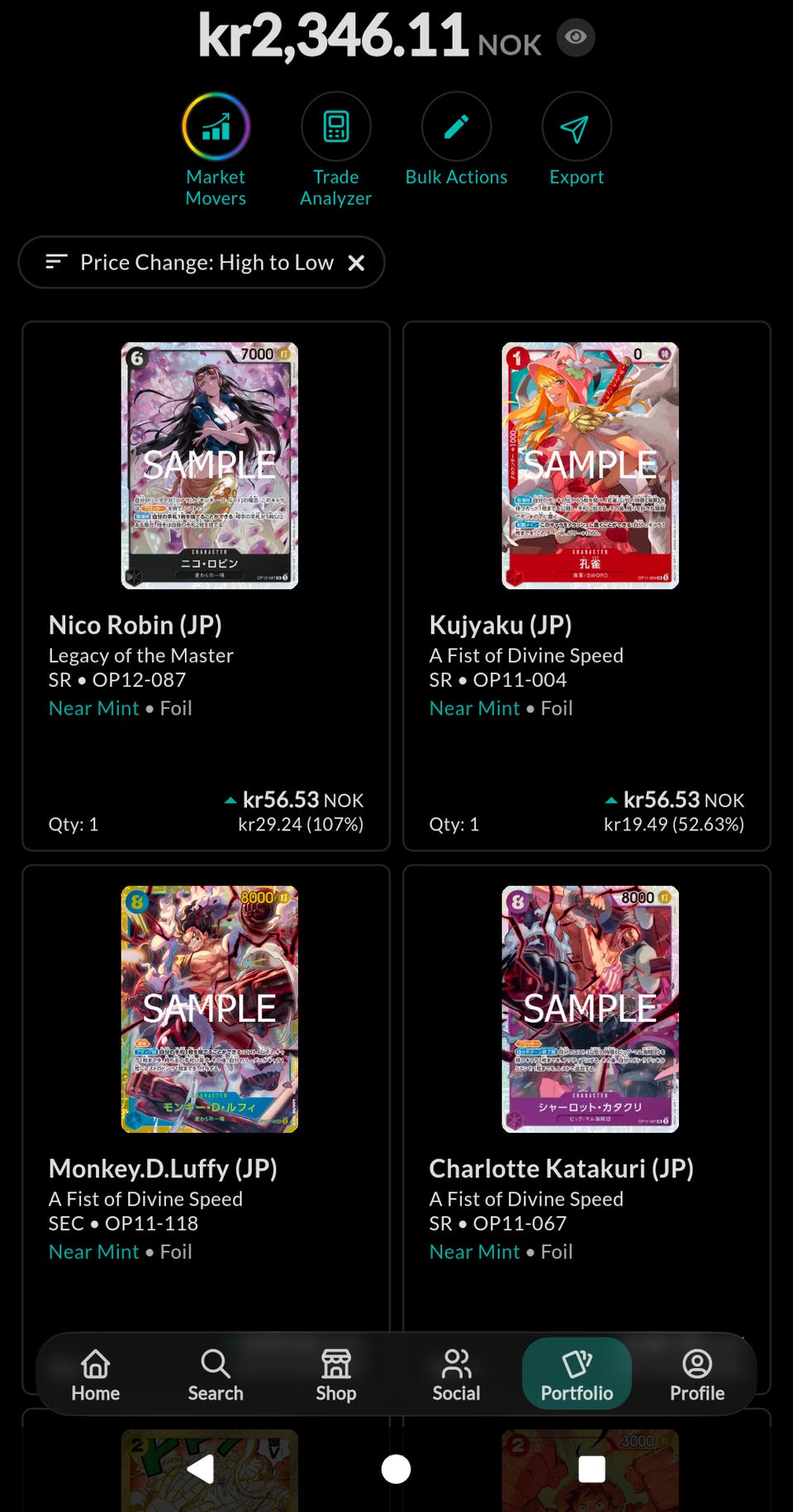The image size is (793, 1512).
Task: Hide portfolio value with eye icon
Action: (x=576, y=37)
